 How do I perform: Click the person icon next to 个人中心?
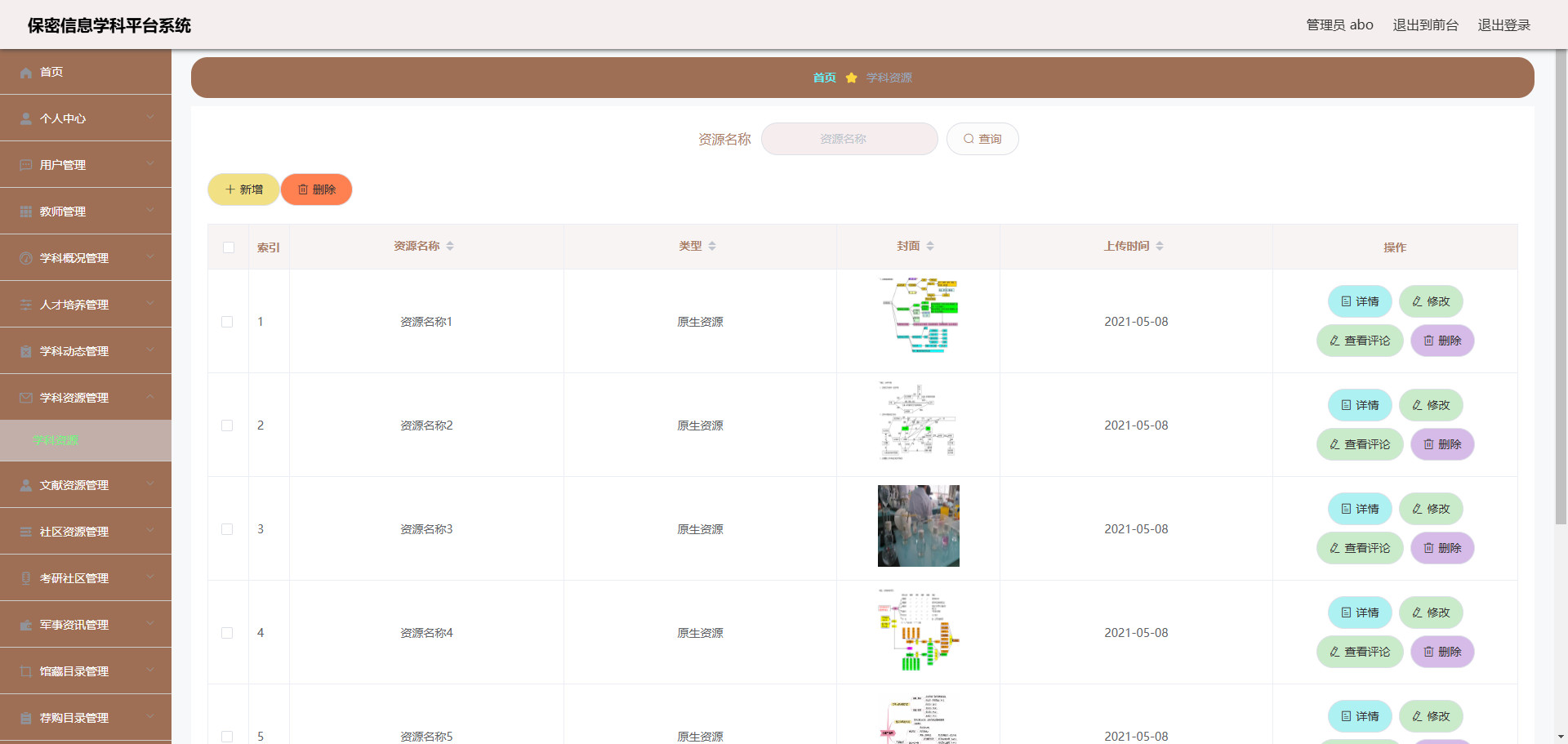(x=26, y=119)
